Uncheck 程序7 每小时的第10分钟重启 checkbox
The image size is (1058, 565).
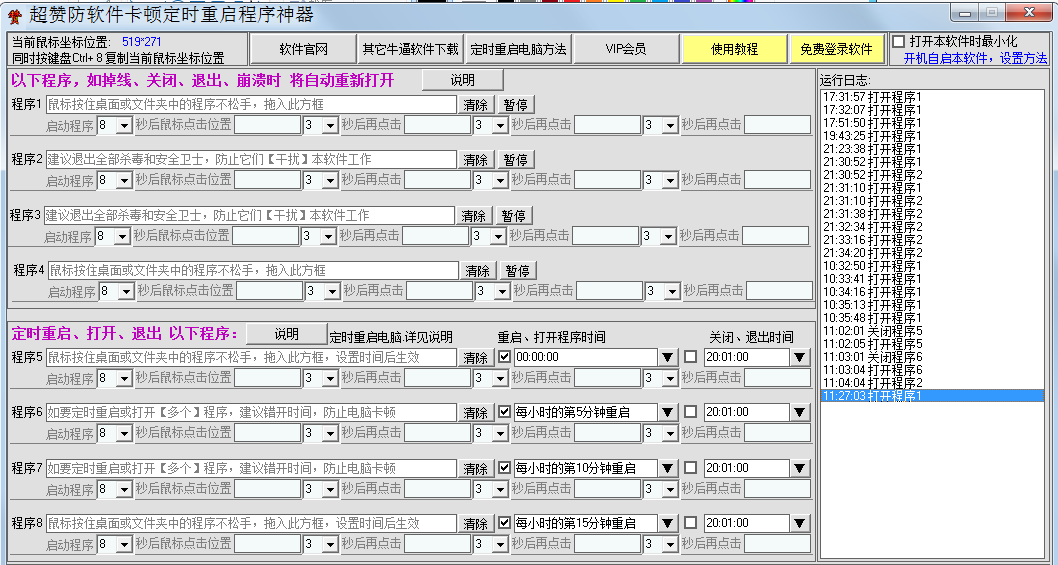point(504,467)
